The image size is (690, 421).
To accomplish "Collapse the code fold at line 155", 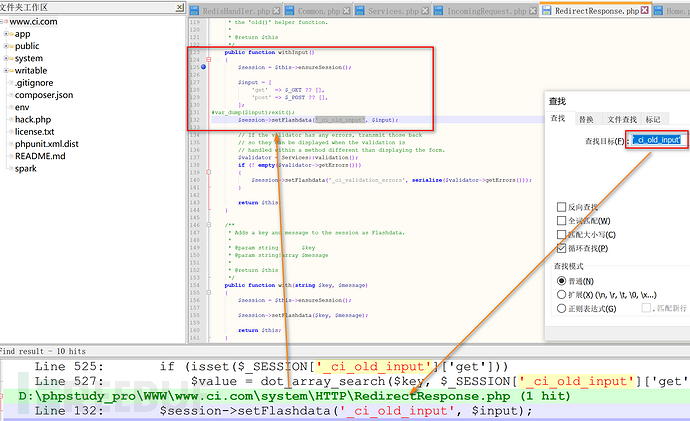I will coord(209,293).
